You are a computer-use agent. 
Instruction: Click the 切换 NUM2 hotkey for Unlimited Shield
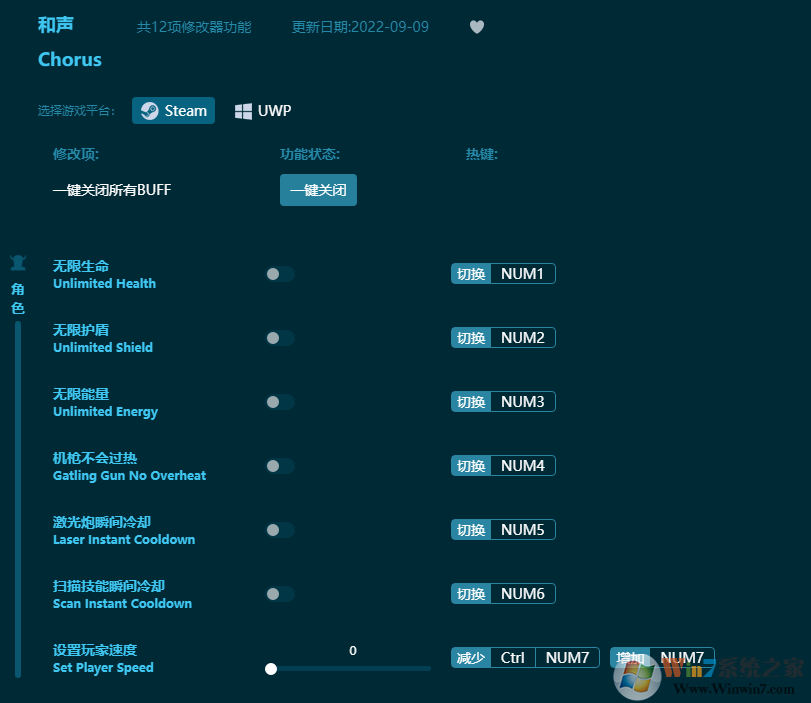point(503,337)
